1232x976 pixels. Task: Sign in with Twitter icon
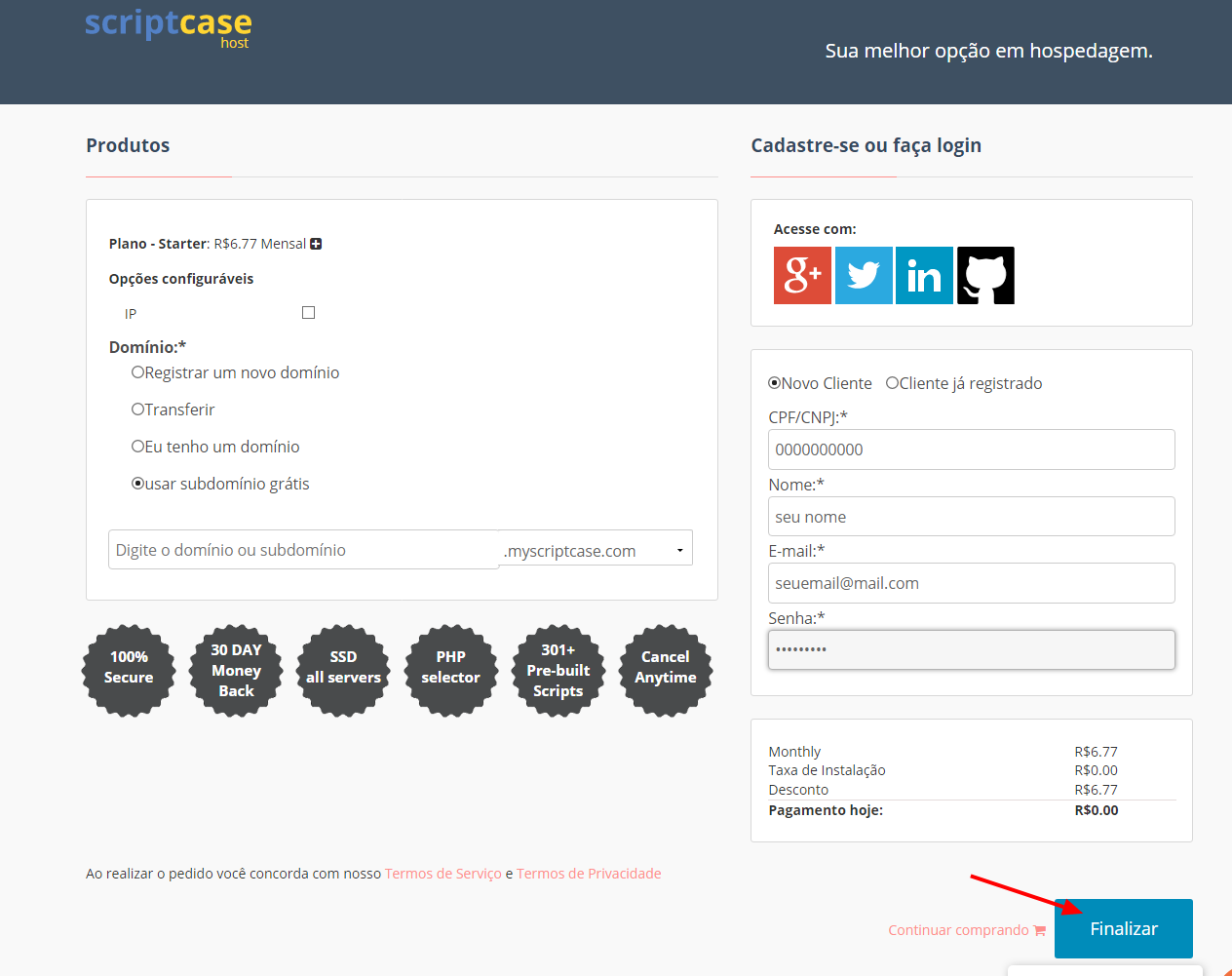864,275
